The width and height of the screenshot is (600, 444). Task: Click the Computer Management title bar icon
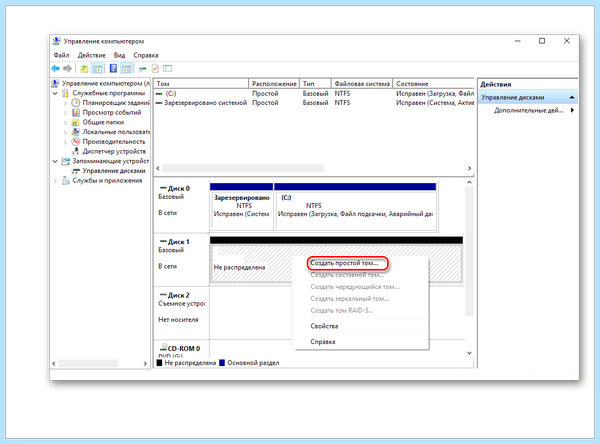pyautogui.click(x=57, y=41)
